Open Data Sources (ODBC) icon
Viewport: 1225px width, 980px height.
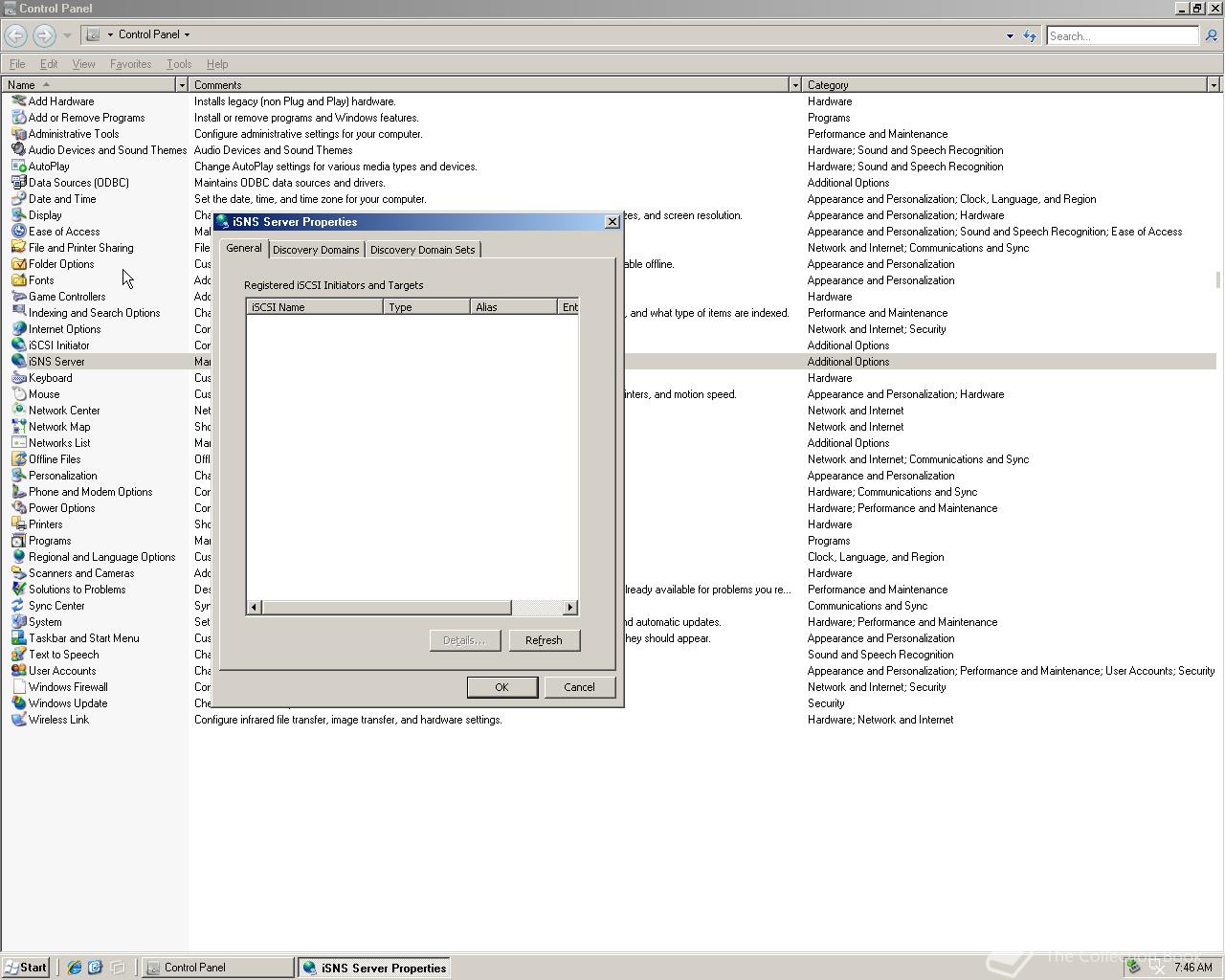18,183
